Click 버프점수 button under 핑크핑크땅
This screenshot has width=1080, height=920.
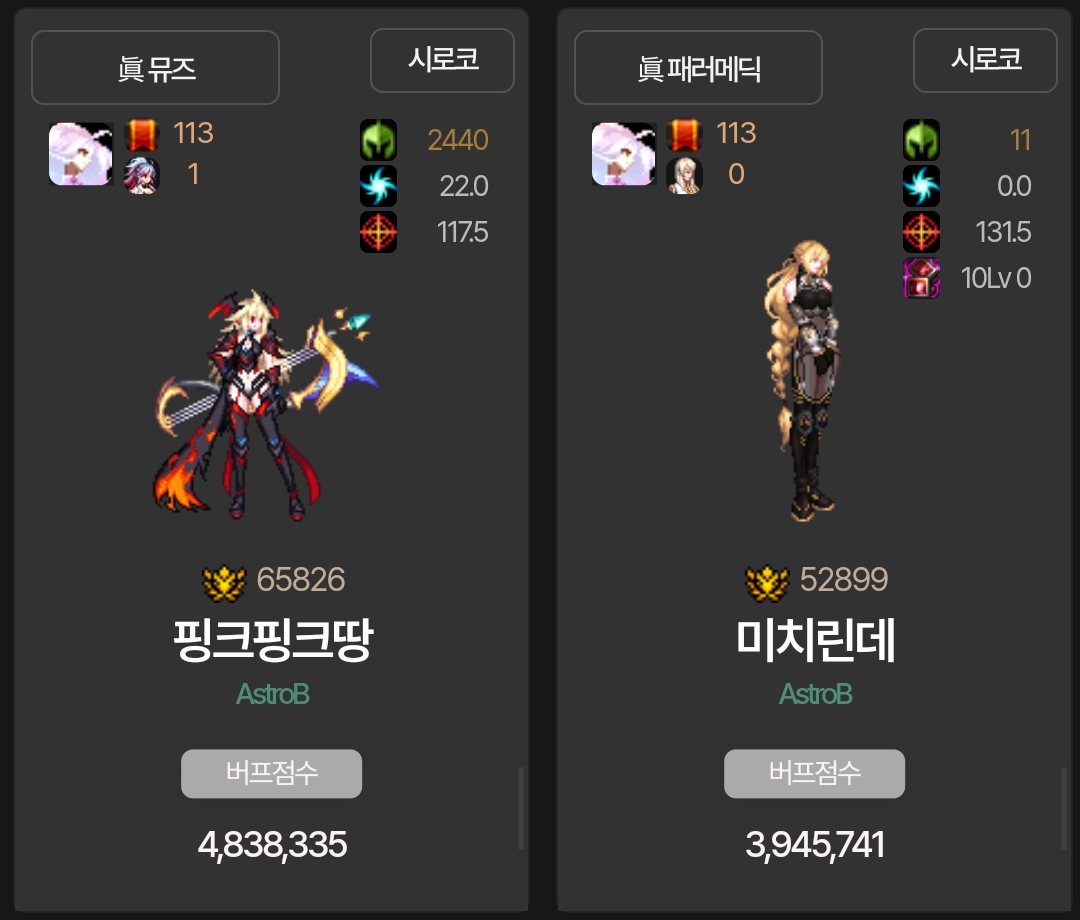click(x=271, y=773)
